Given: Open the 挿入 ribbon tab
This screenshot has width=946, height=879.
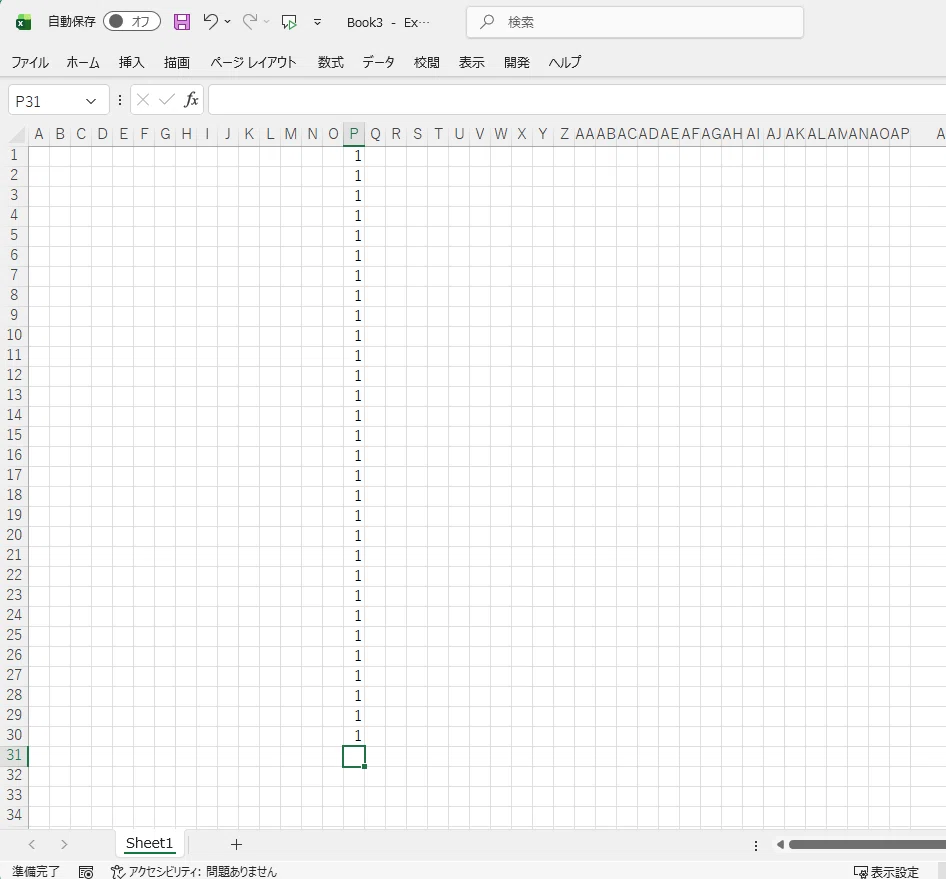Looking at the screenshot, I should [x=132, y=62].
